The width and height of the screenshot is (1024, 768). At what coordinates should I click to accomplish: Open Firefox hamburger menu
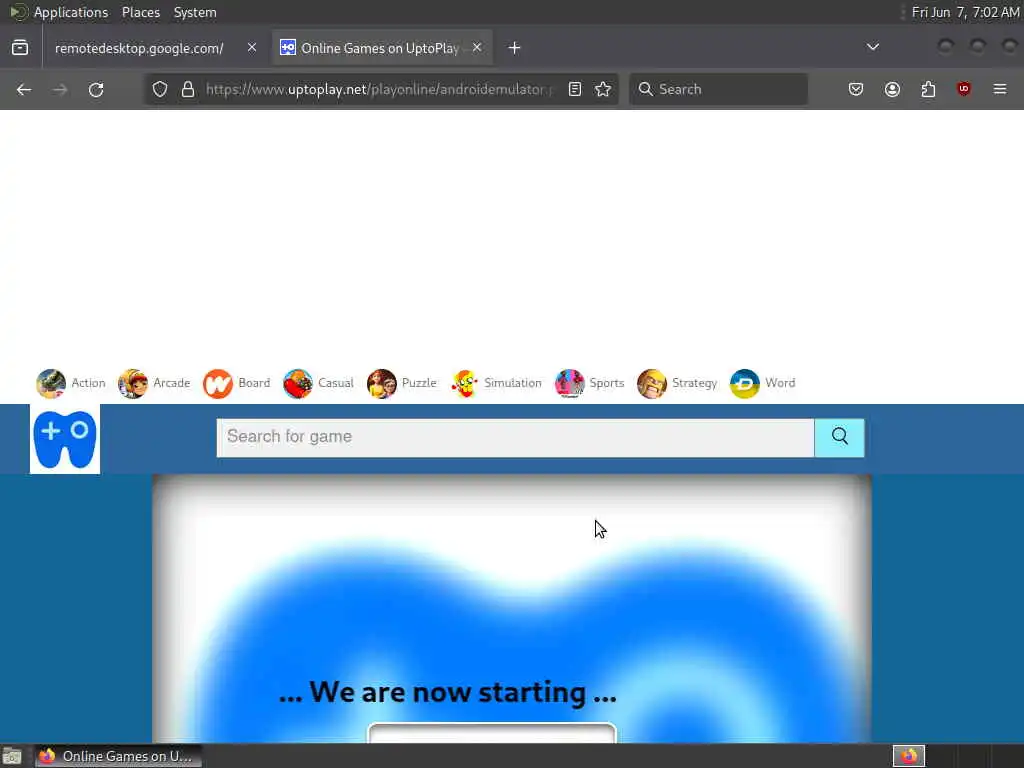[x=1000, y=89]
